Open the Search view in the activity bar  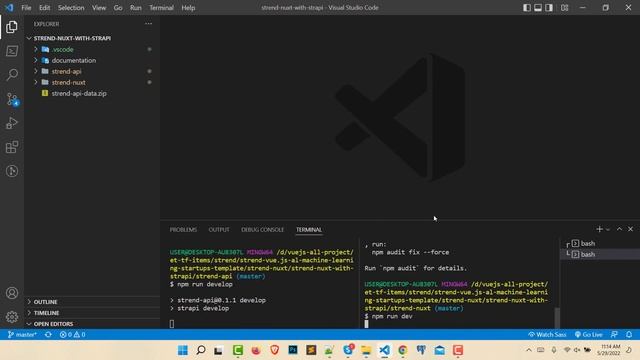12,75
